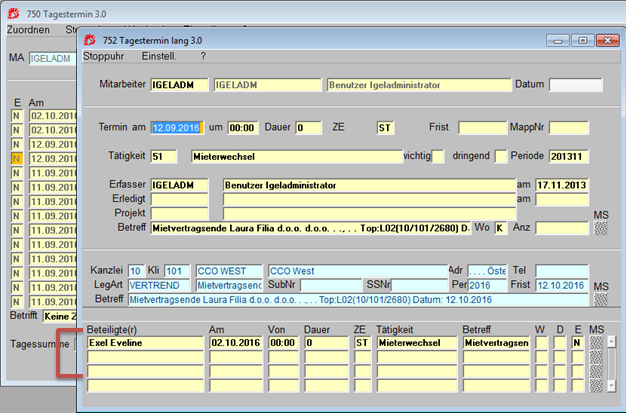626x413 pixels.
Task: Click Erfasser date field 17.11.2013
Action: tap(562, 185)
